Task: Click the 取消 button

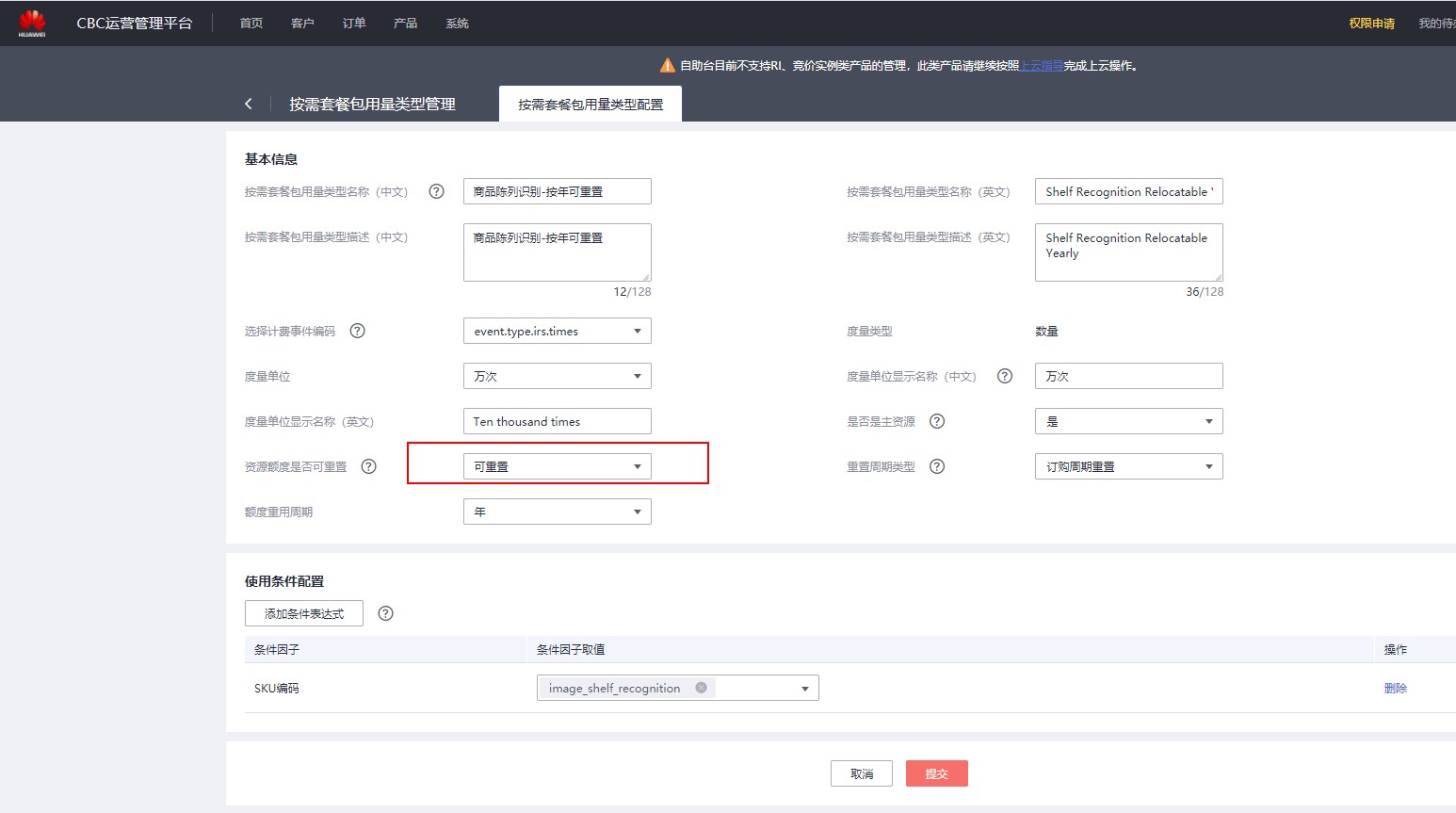Action: [862, 773]
